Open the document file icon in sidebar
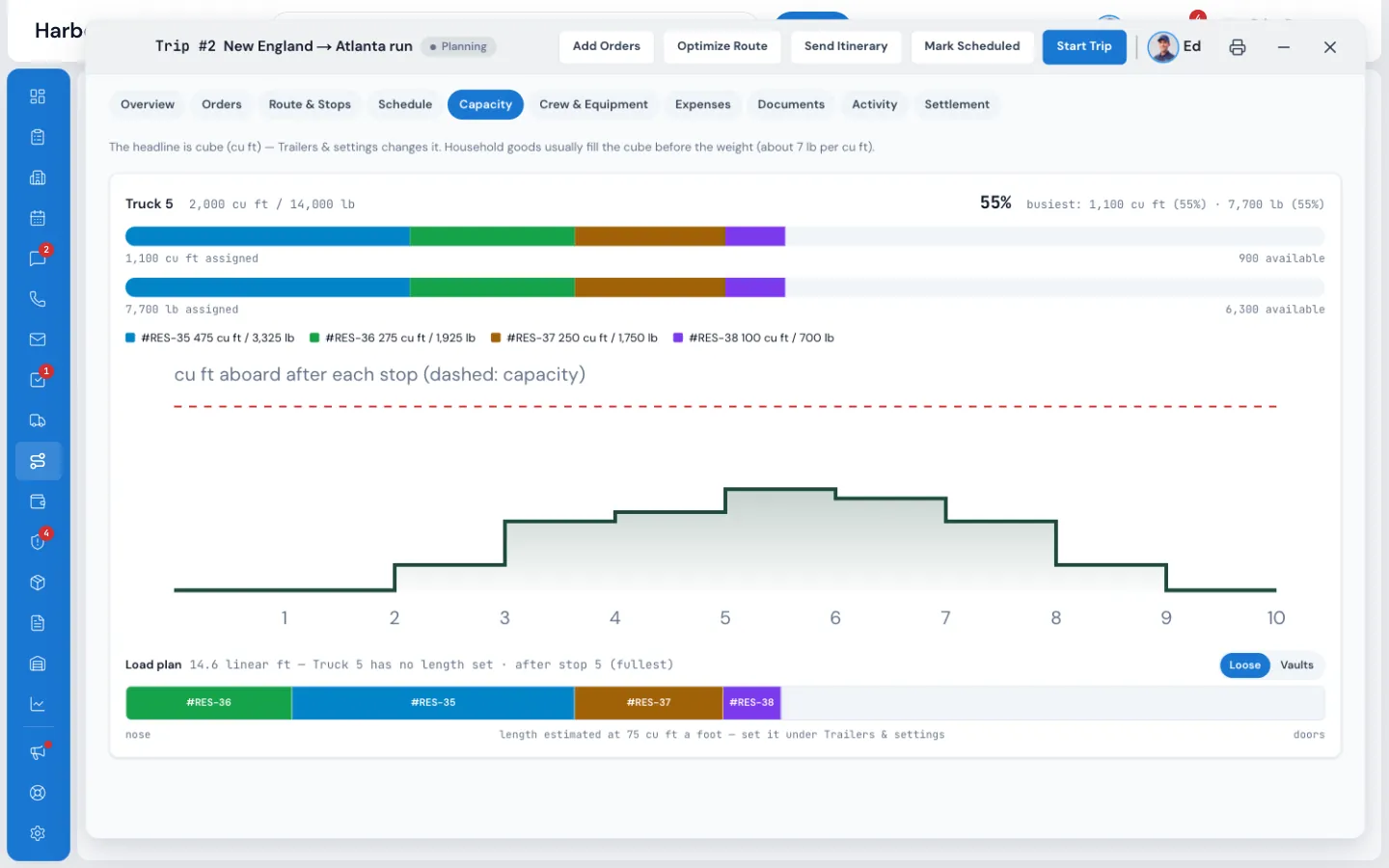 click(38, 623)
